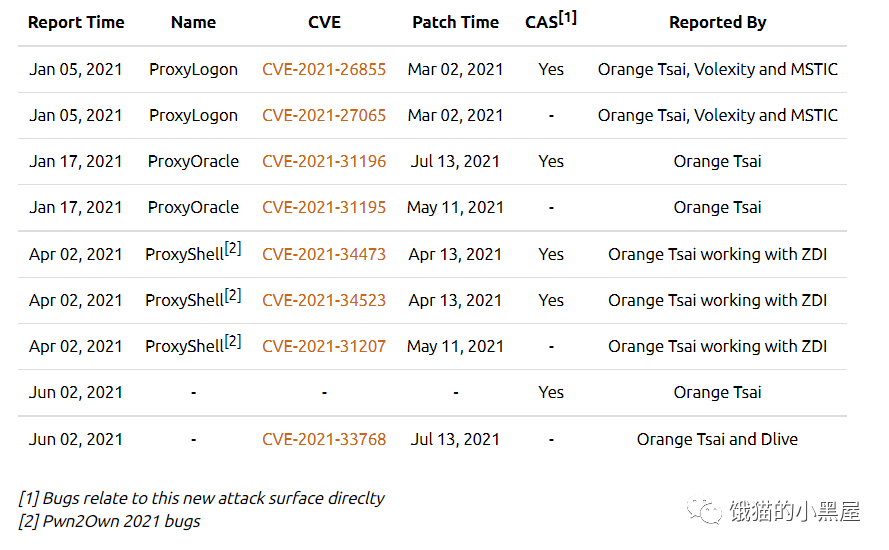Open the CVE-2021-26855 link
This screenshot has width=889, height=550.
tap(324, 69)
